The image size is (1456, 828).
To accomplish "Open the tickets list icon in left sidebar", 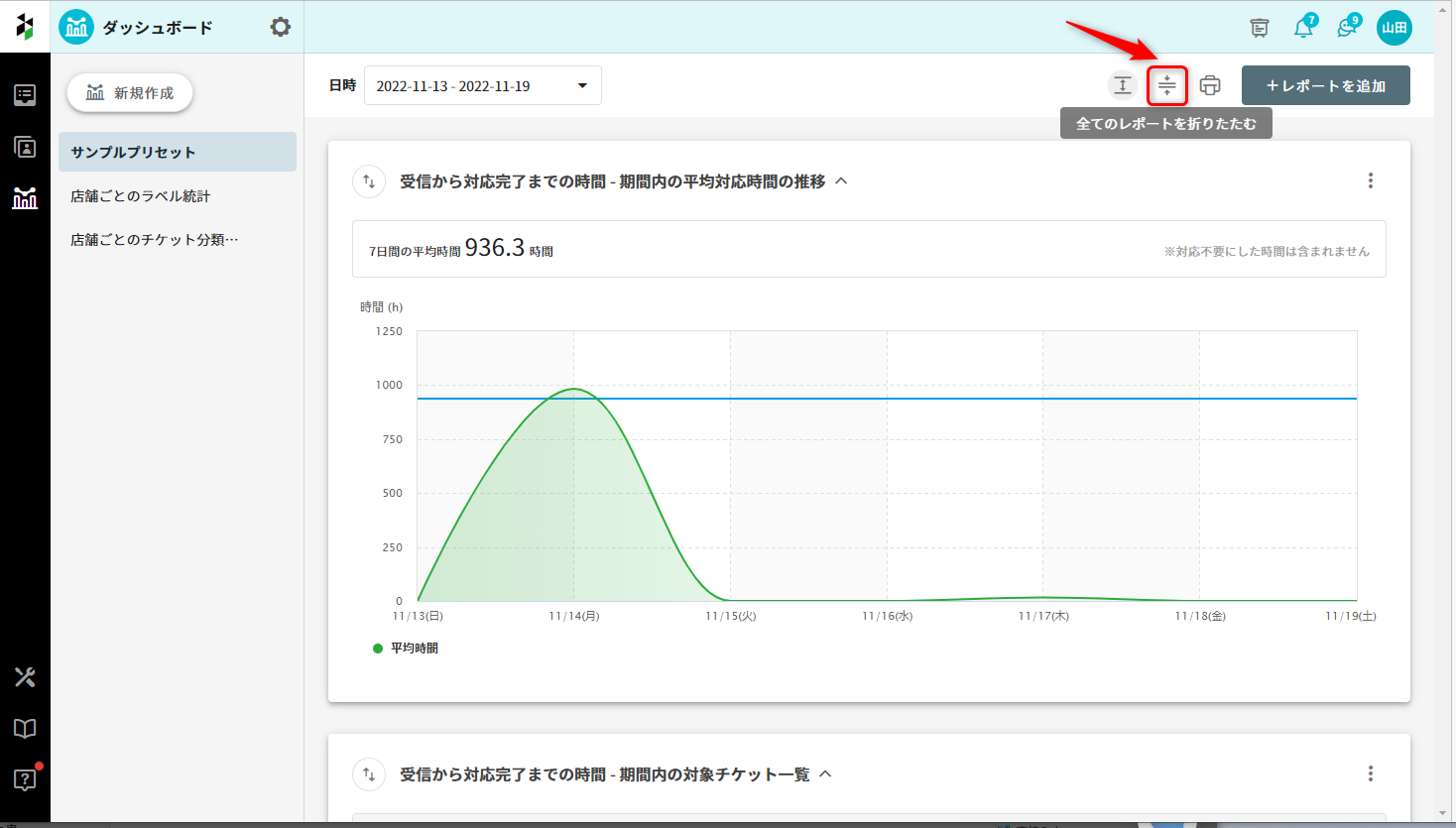I will (25, 95).
